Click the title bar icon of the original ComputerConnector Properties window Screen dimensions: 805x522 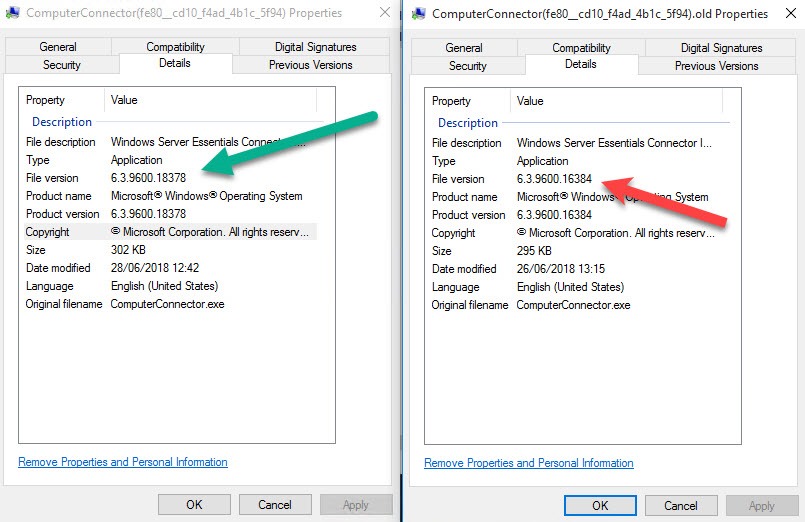click(12, 13)
